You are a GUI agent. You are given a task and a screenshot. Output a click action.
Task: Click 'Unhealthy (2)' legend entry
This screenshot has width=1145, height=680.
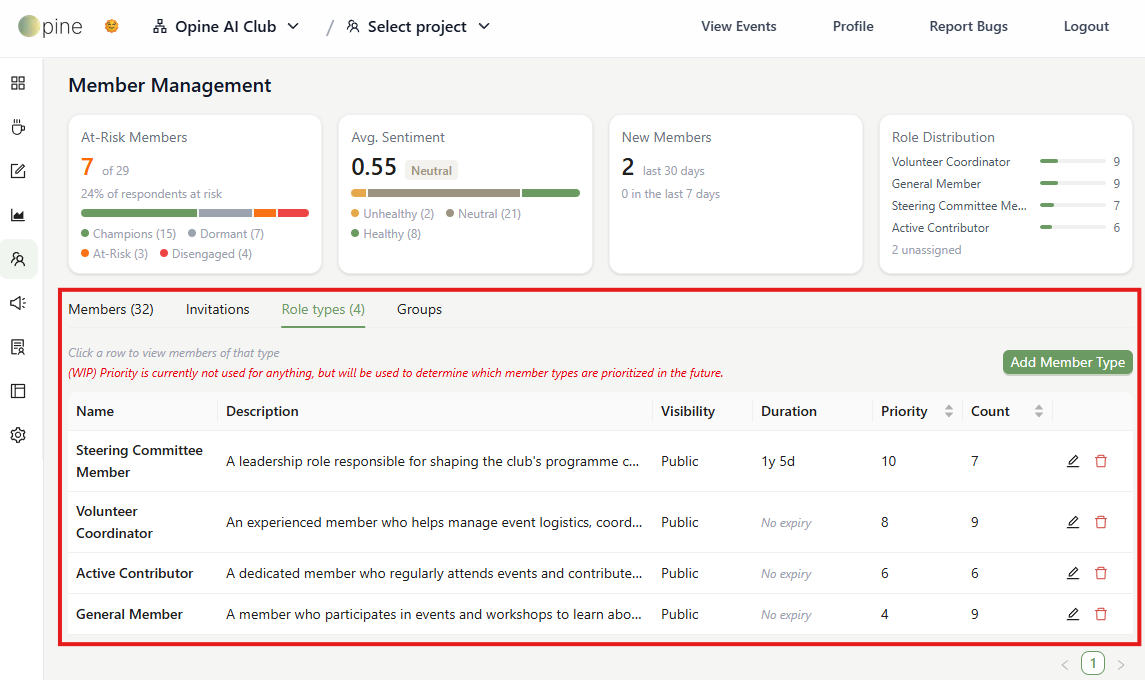(x=393, y=214)
